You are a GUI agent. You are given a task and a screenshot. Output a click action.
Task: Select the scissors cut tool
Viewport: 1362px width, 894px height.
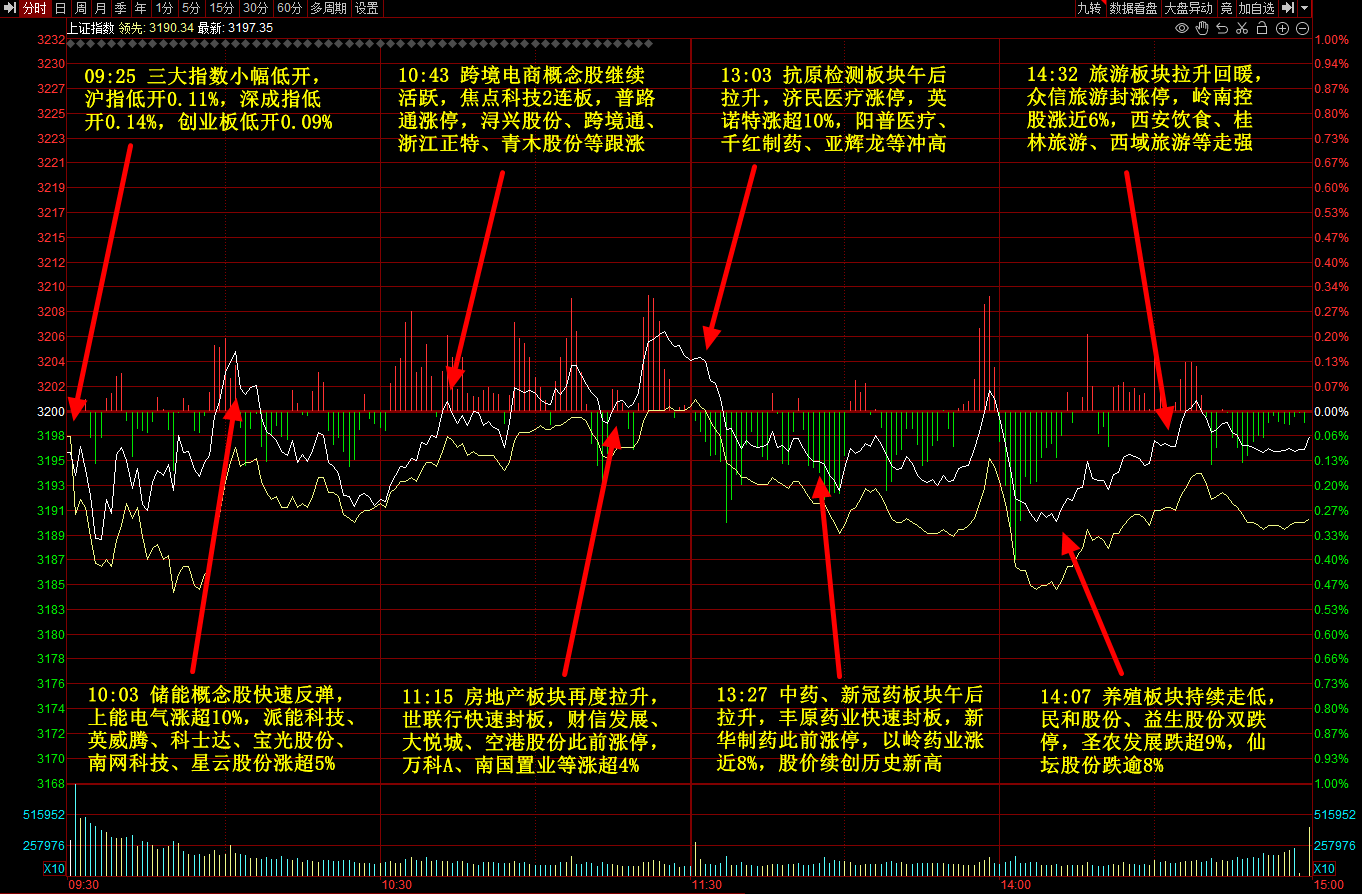1242,28
